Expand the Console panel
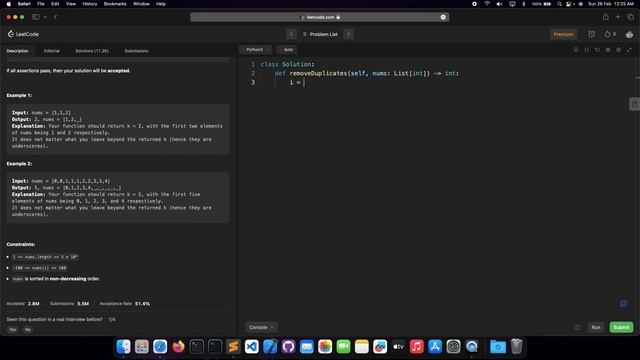Screen dimensions: 640x360 [261, 327]
